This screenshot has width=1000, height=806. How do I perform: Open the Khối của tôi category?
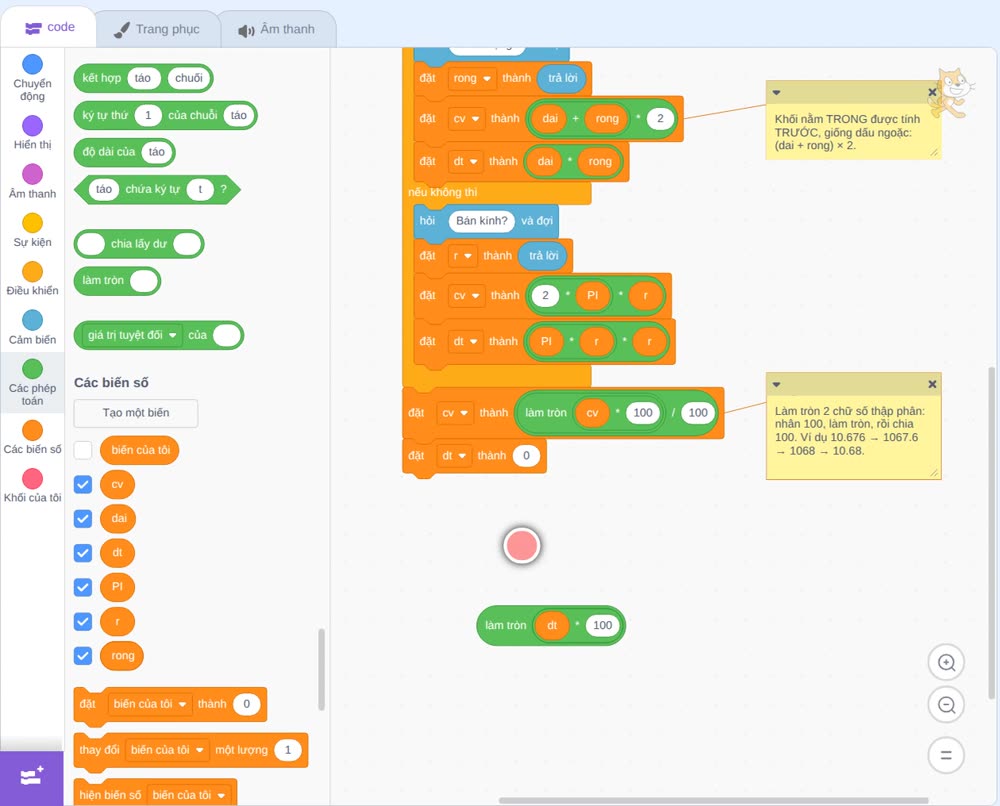(32, 486)
